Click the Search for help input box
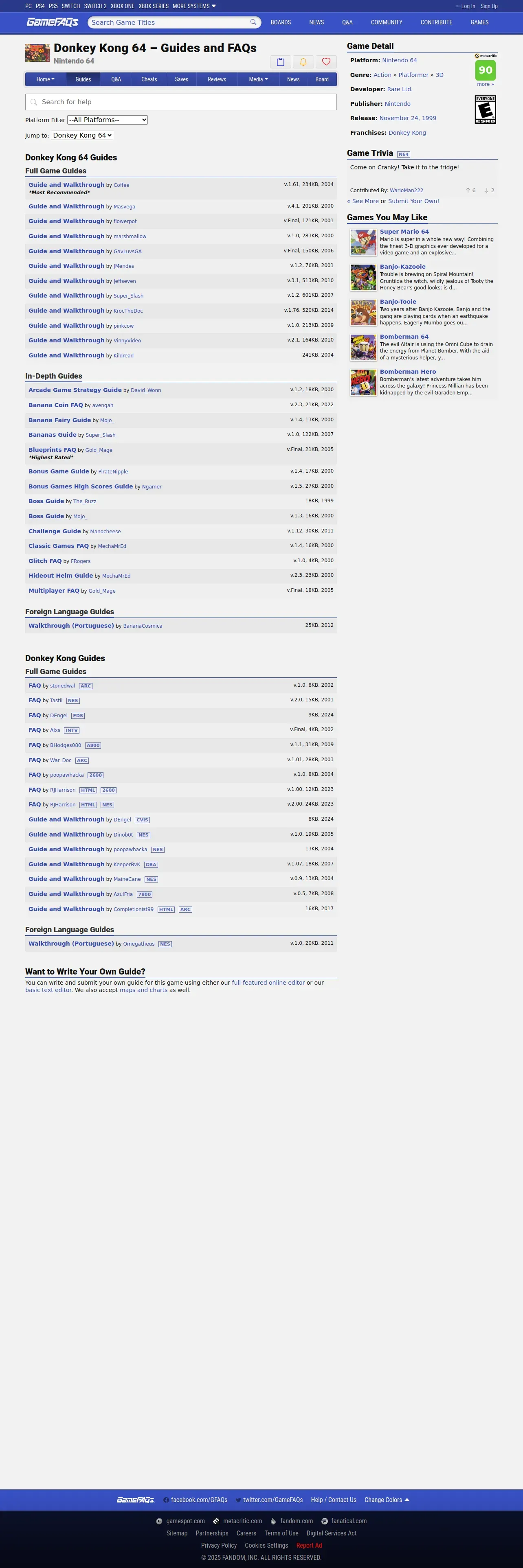523x1568 pixels. coord(181,102)
